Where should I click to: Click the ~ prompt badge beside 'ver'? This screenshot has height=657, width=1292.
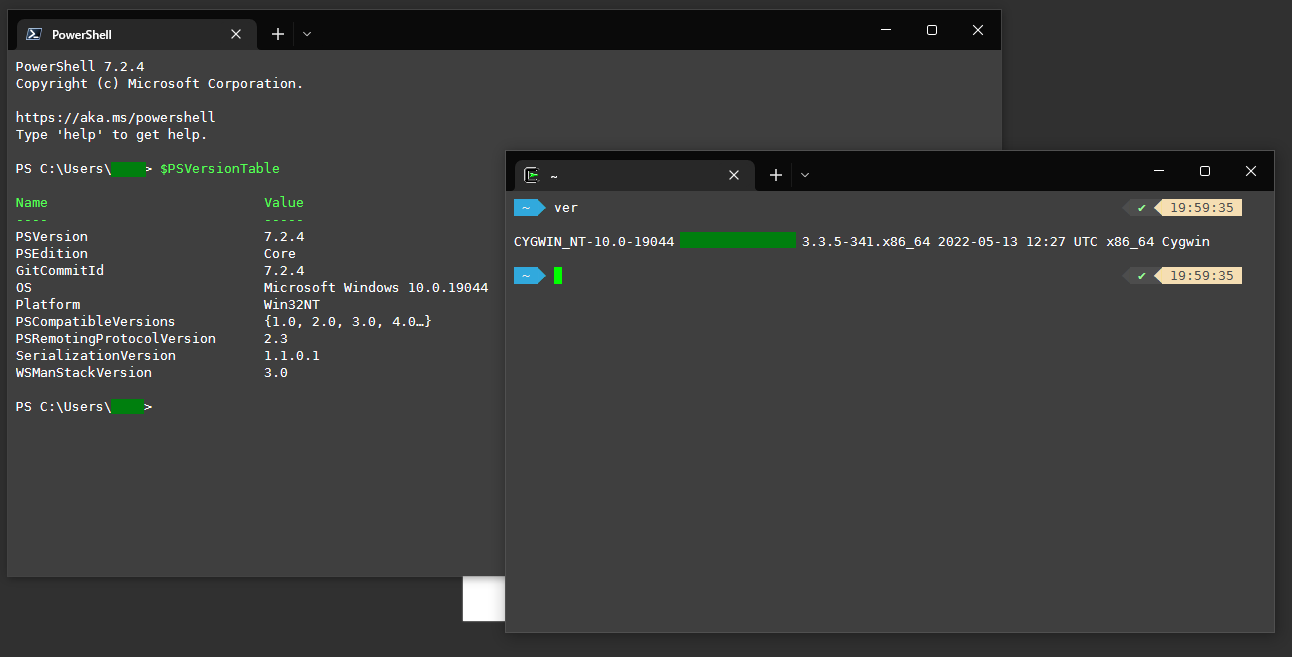[x=529, y=208]
